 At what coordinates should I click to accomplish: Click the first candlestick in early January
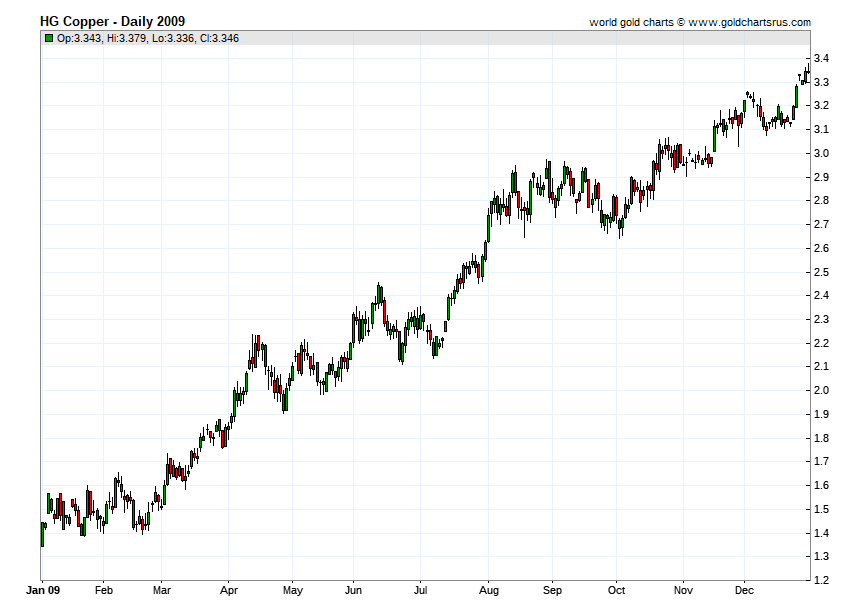(42, 534)
